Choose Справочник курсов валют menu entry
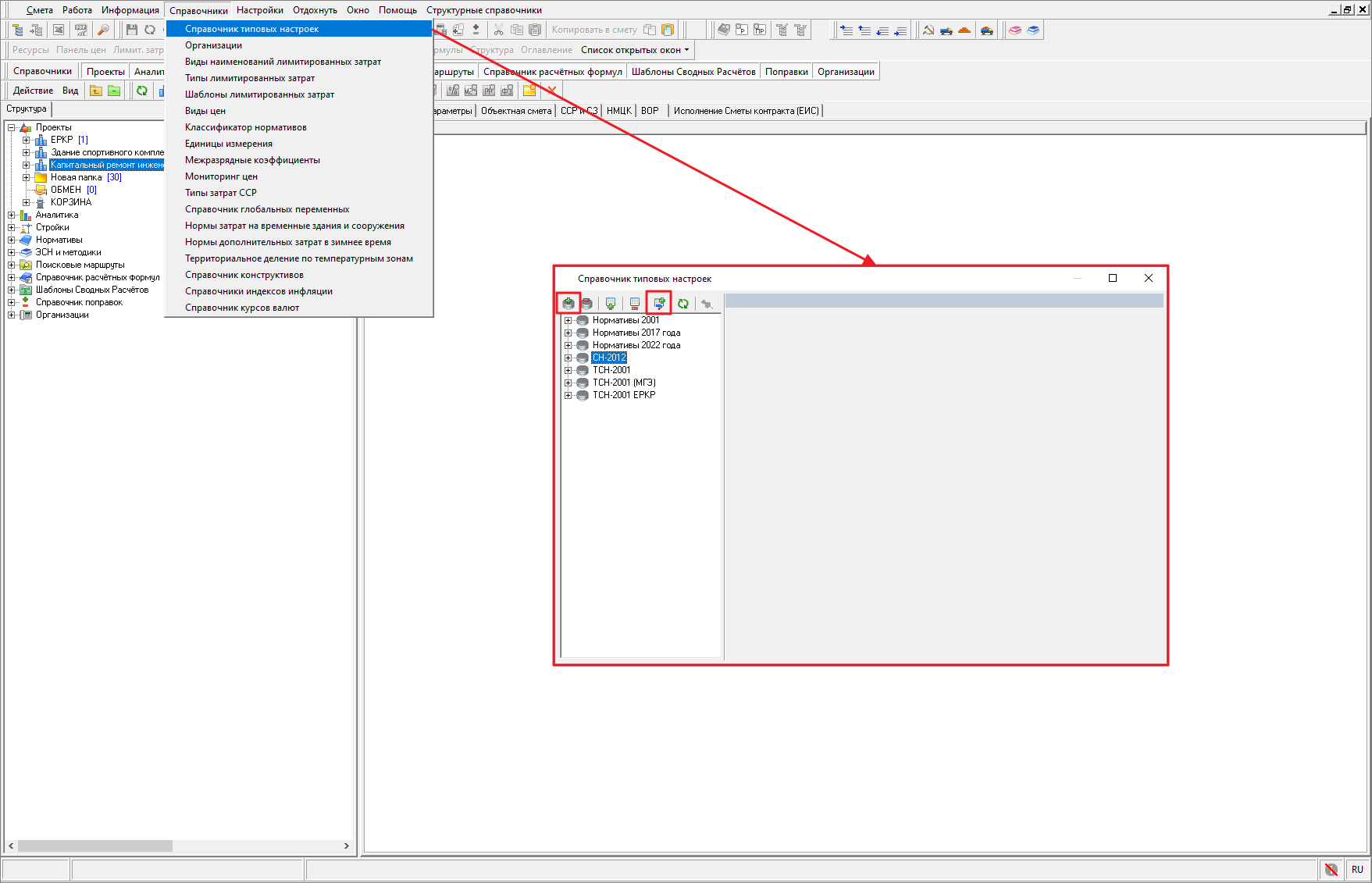Viewport: 1372px width, 883px height. [242, 308]
